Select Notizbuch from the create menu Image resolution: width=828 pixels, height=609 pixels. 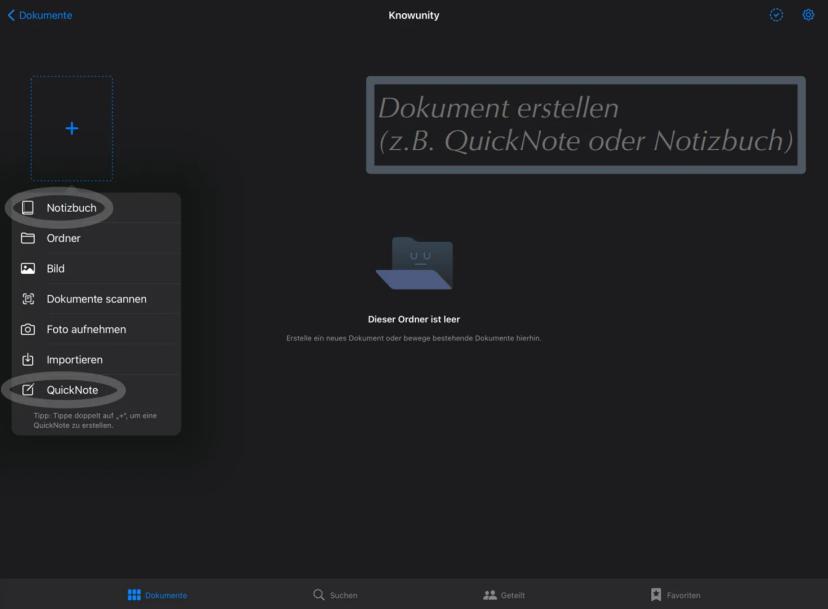click(72, 208)
